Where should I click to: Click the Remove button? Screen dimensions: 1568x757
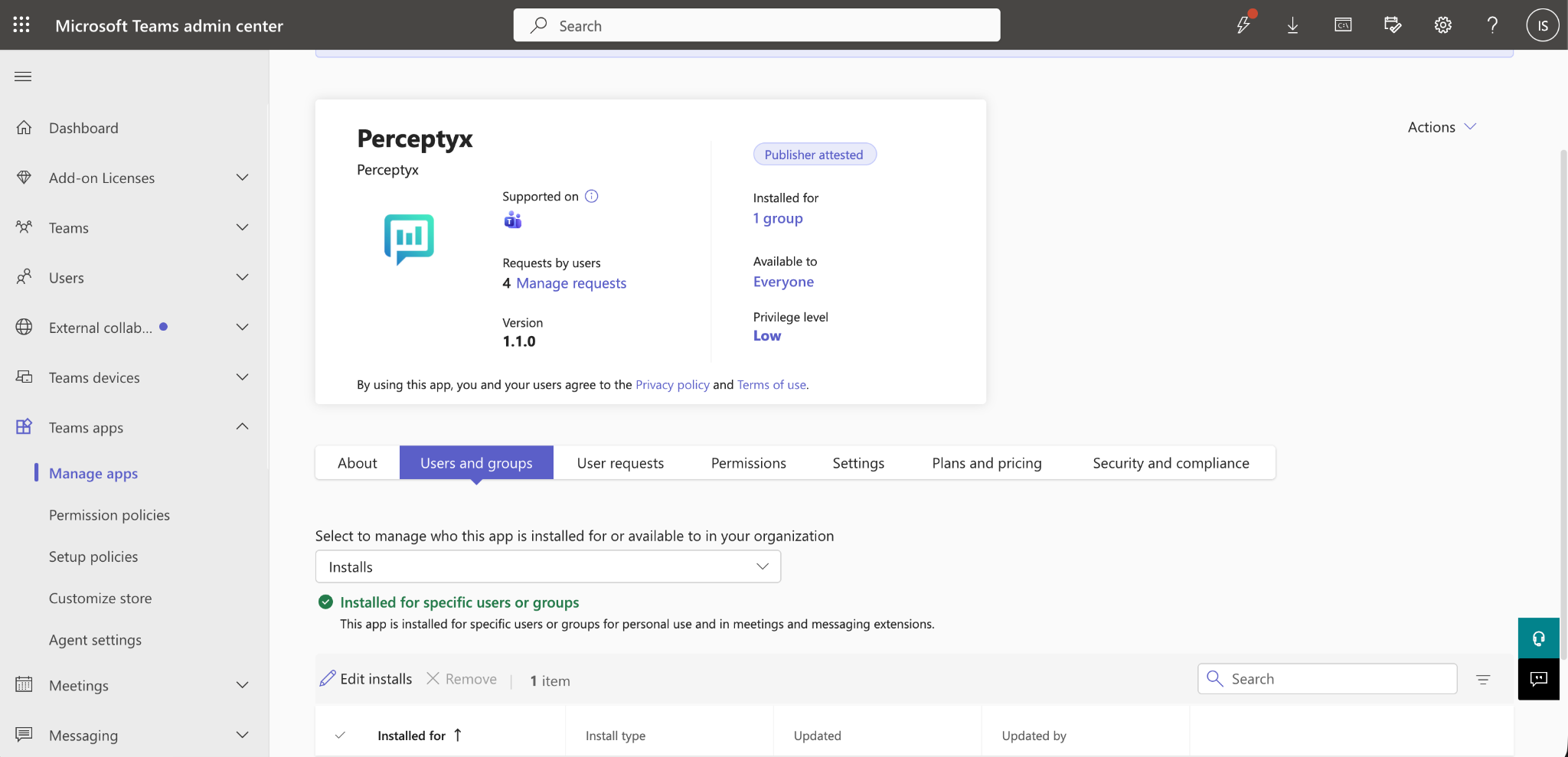click(462, 679)
